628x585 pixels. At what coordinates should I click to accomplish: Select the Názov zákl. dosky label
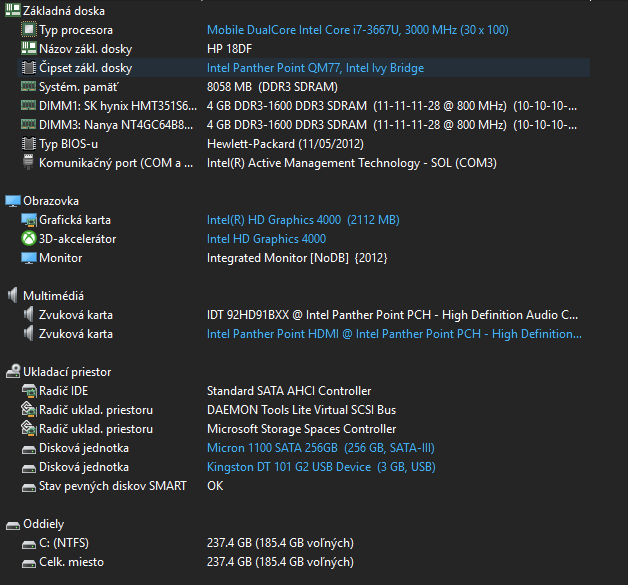click(x=85, y=49)
